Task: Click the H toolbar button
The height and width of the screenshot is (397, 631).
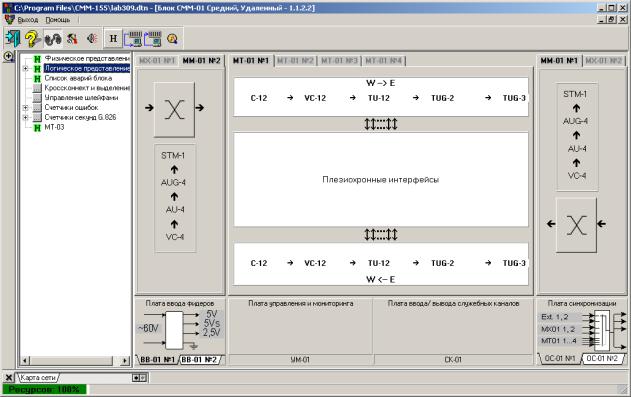Action: point(113,39)
